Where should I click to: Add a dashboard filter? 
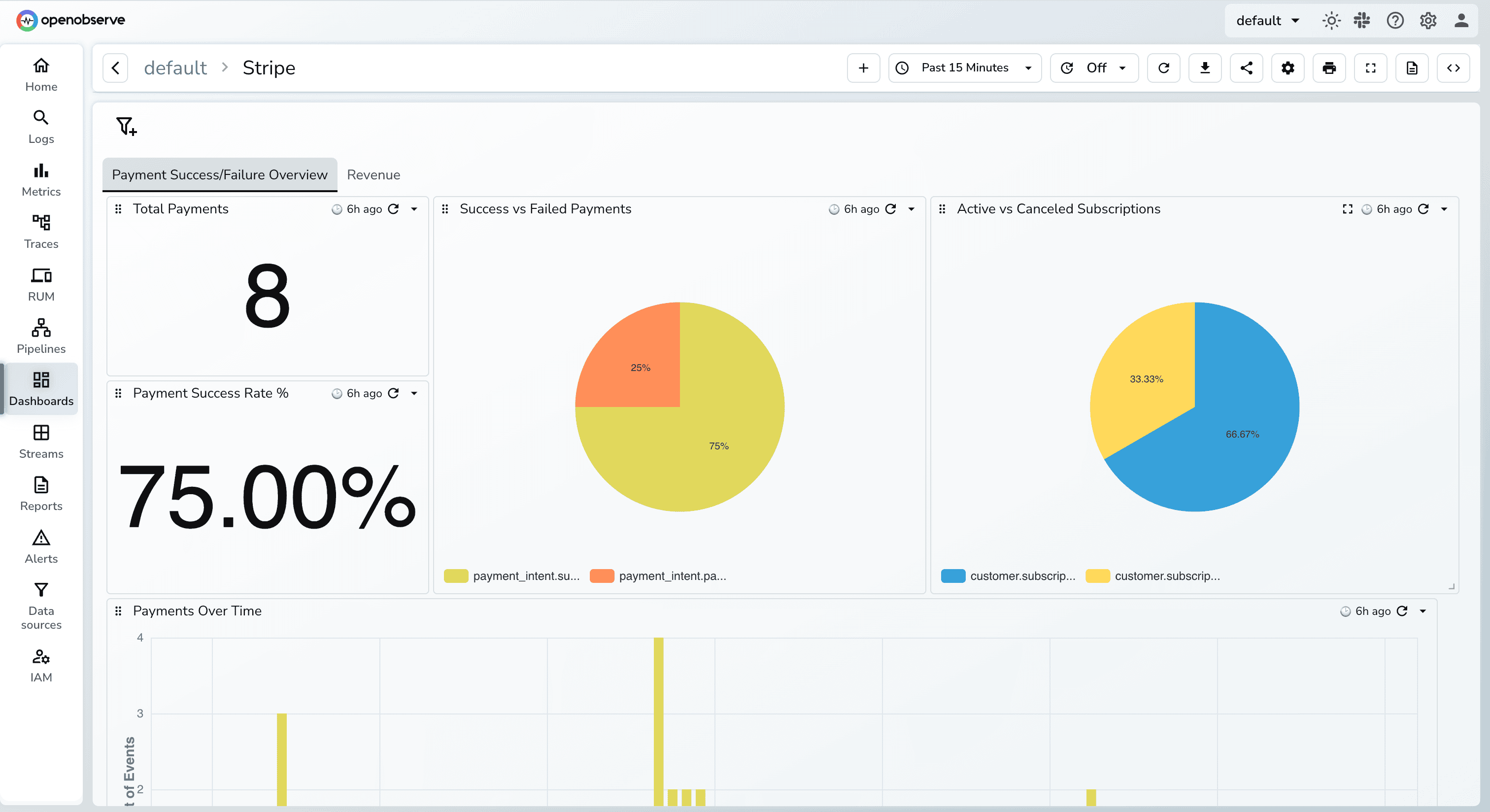point(126,126)
